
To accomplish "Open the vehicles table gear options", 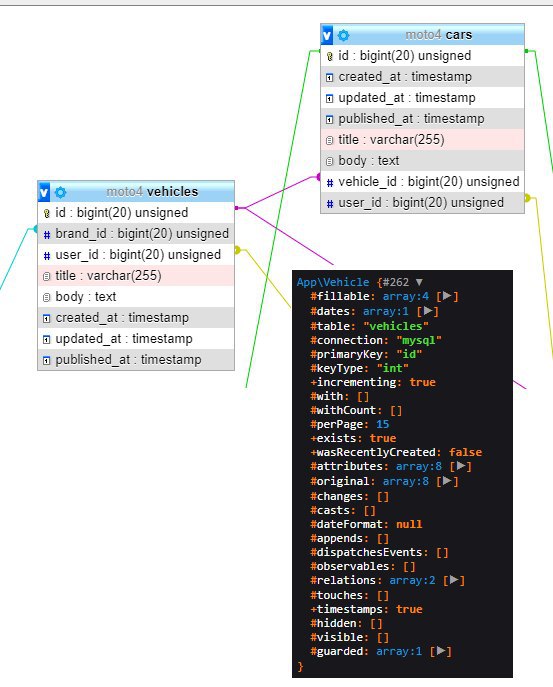I will point(60,192).
